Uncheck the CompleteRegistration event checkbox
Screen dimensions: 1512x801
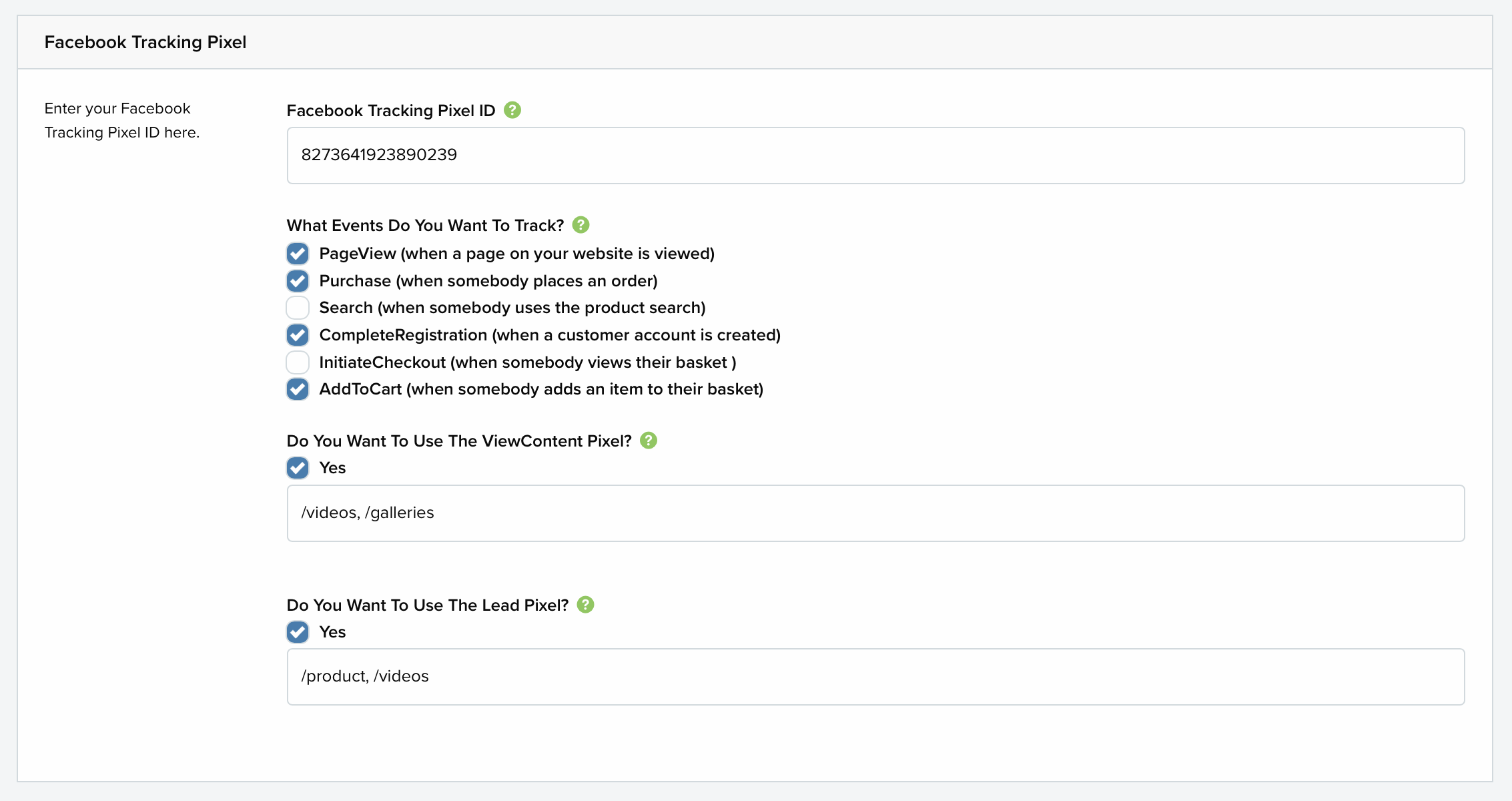click(298, 335)
